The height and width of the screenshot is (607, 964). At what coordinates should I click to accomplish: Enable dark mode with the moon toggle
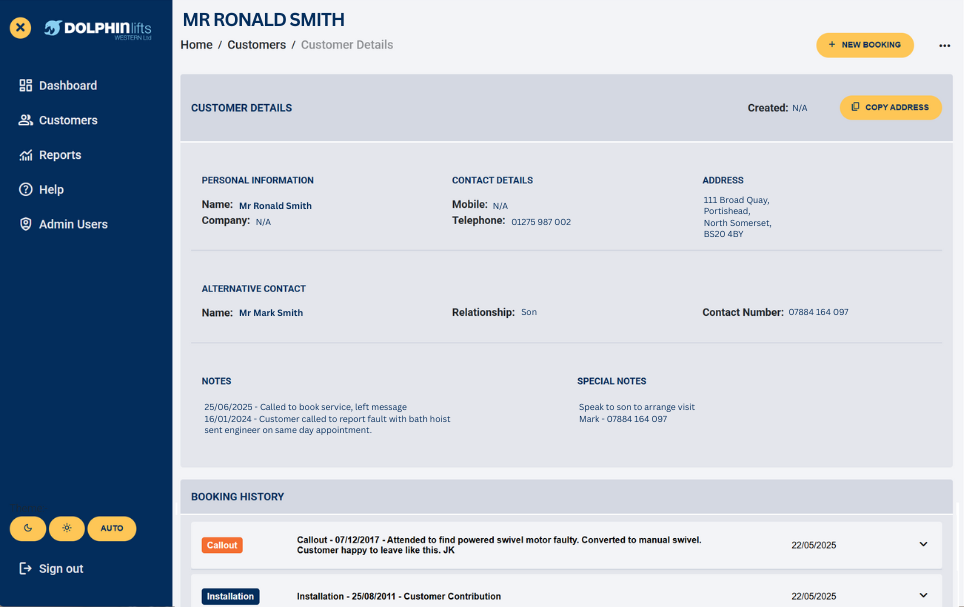pyautogui.click(x=27, y=528)
